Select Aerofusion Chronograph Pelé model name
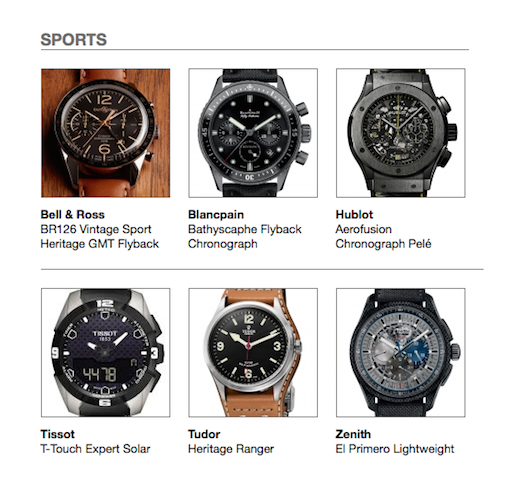The width and height of the screenshot is (531, 483). tap(383, 236)
